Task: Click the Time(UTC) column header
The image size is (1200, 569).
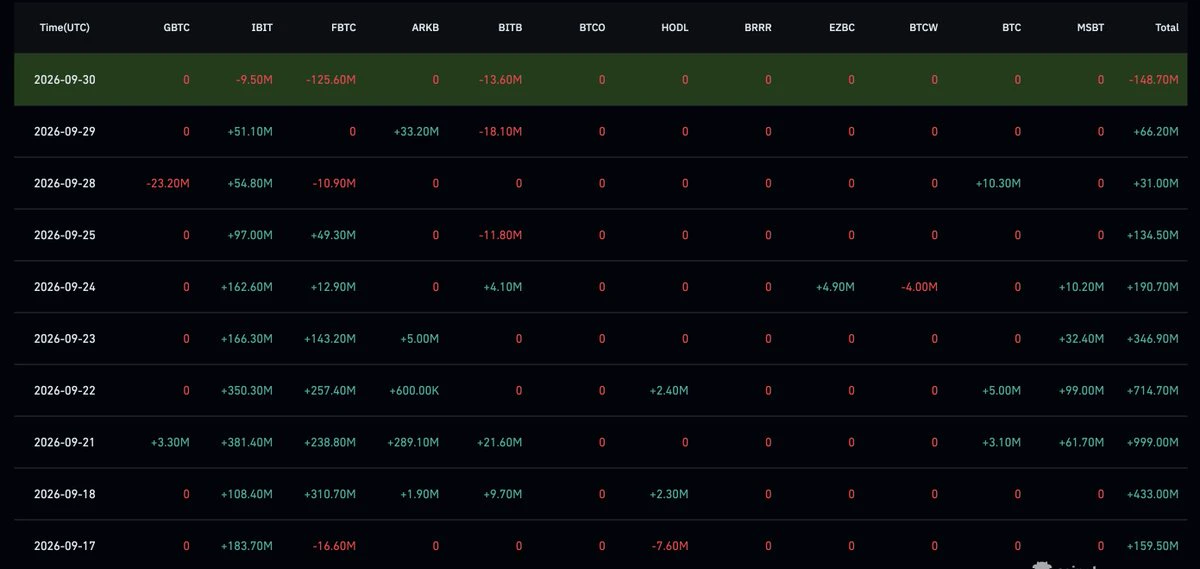Action: point(64,28)
